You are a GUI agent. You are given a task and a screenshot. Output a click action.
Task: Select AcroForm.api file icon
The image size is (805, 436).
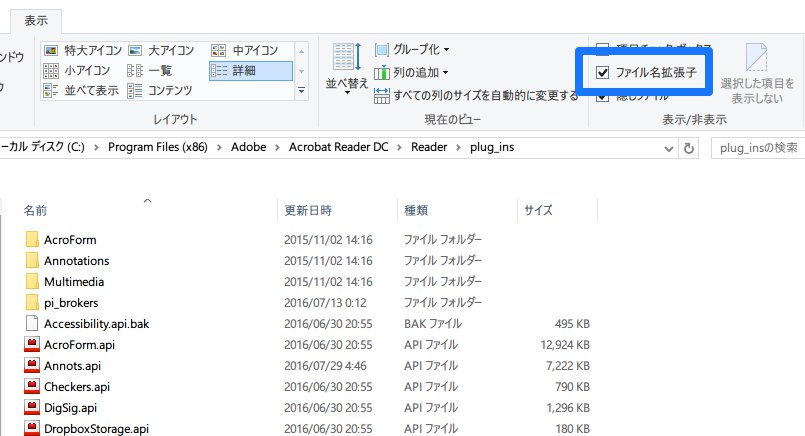(32, 345)
